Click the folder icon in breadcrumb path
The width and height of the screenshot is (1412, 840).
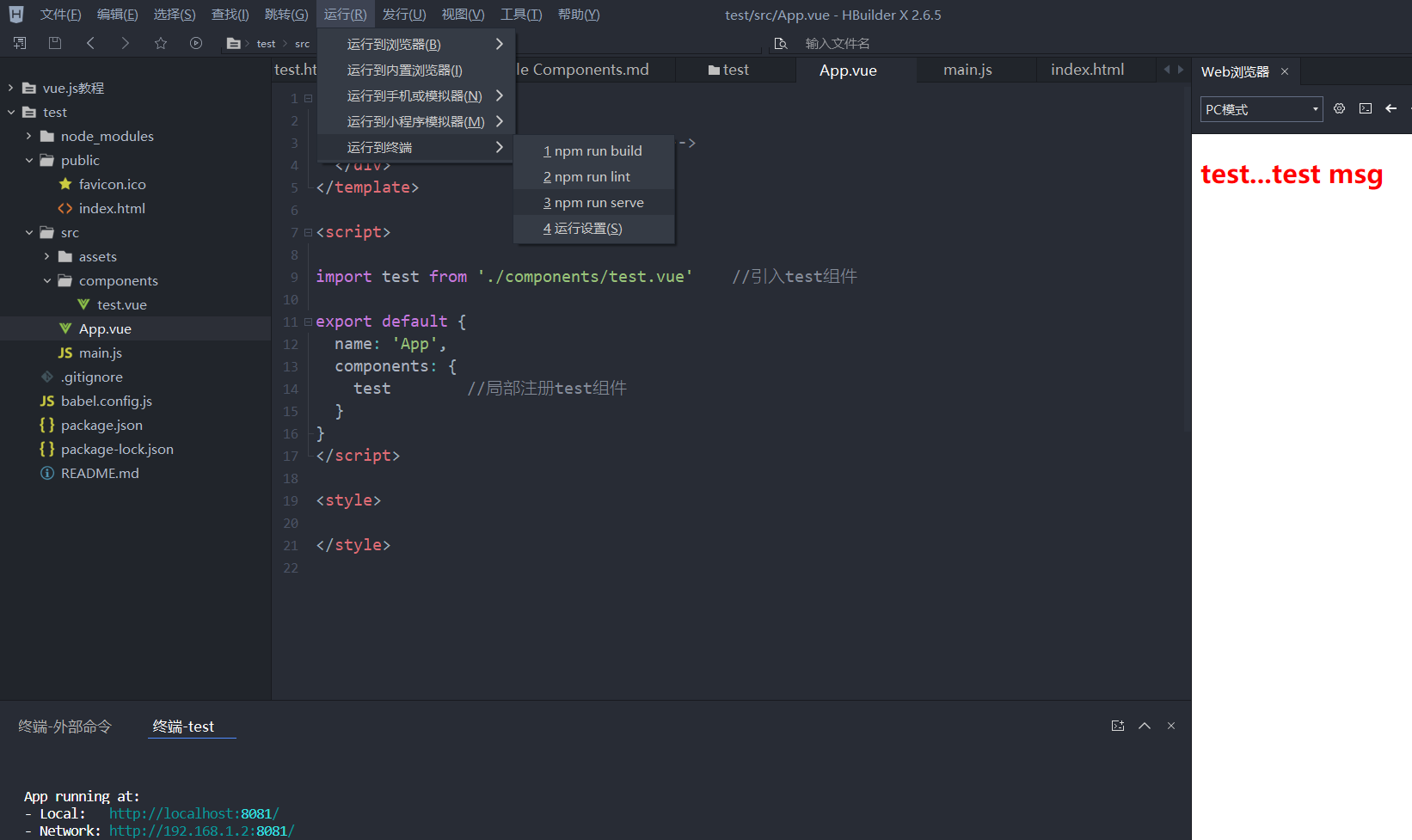coord(233,43)
